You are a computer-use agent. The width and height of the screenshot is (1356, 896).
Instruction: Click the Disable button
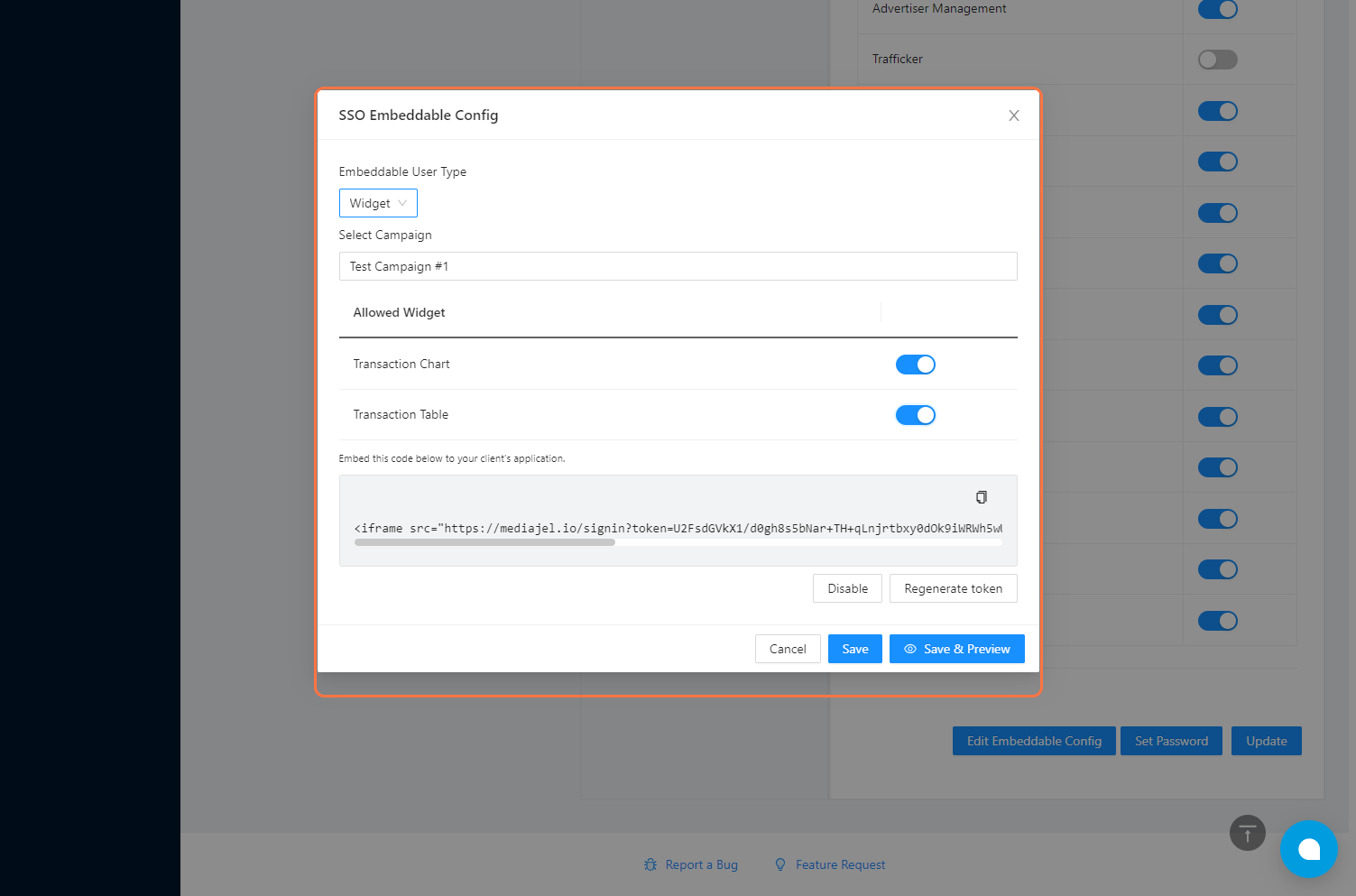point(847,588)
